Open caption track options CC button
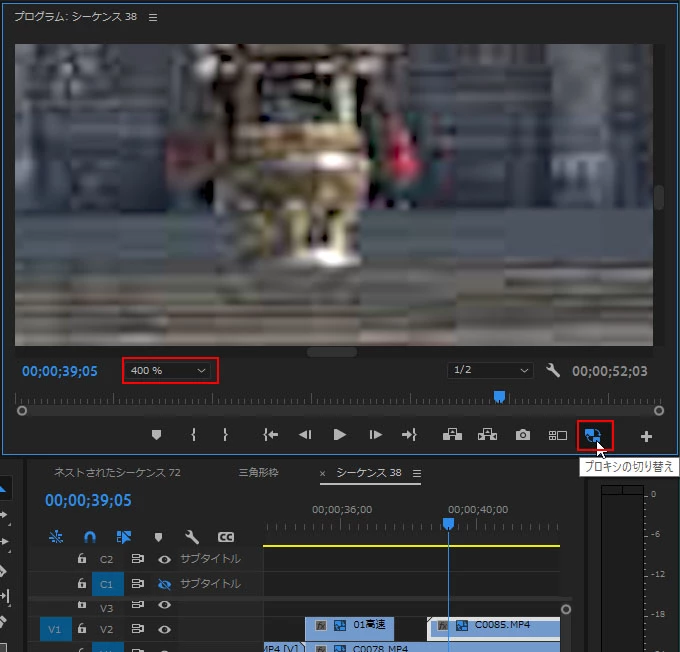The image size is (680, 652). click(x=226, y=537)
